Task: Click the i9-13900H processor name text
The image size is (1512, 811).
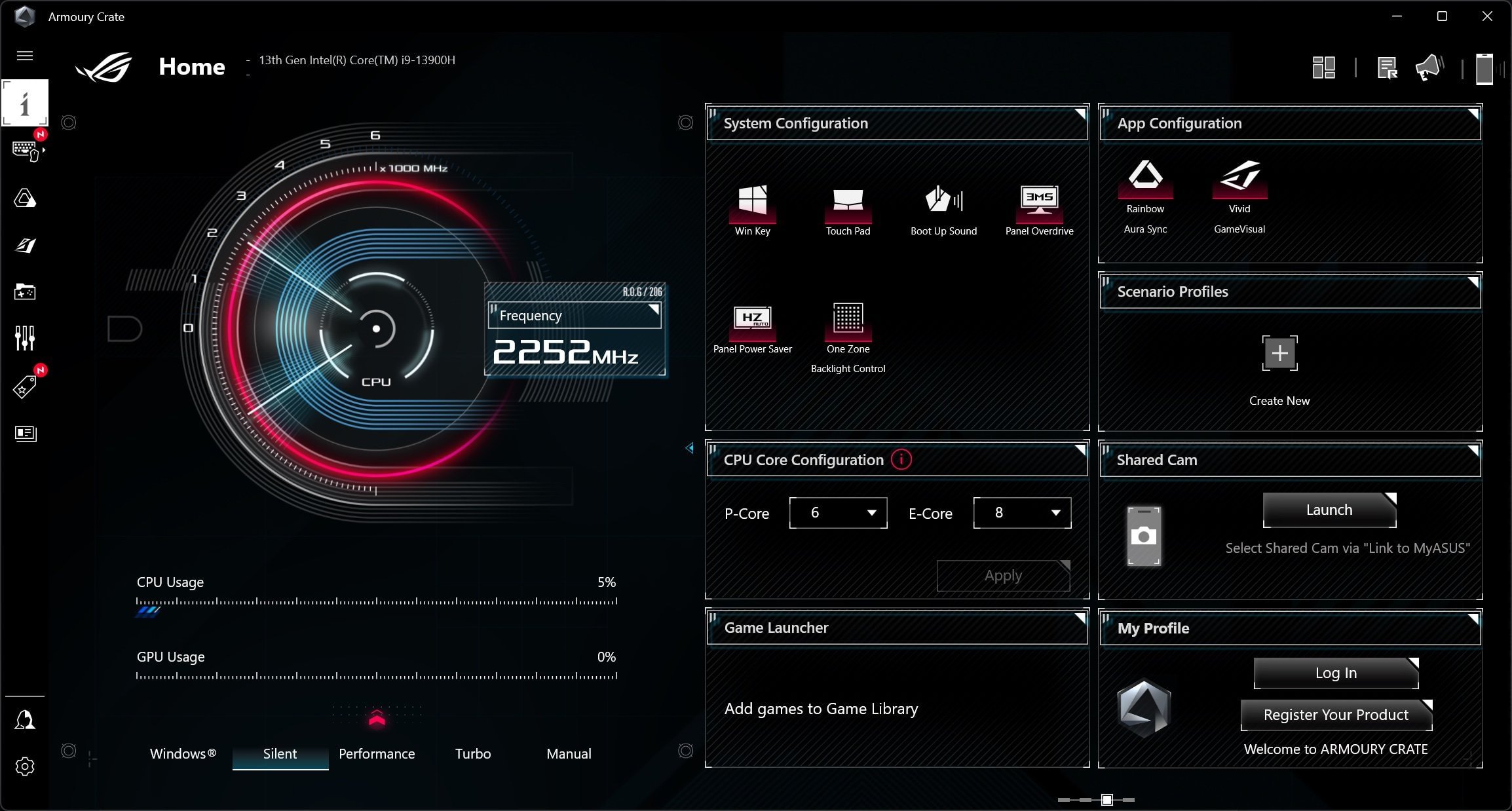Action: pyautogui.click(x=357, y=60)
